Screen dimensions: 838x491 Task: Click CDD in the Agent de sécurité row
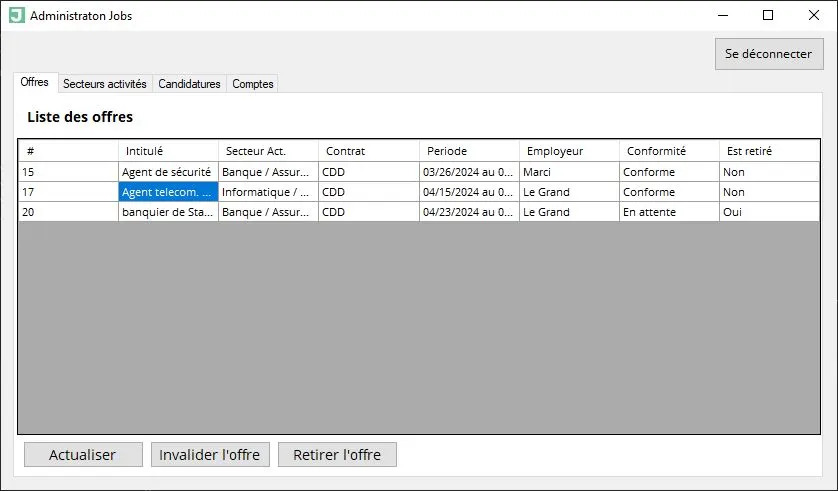pos(369,172)
